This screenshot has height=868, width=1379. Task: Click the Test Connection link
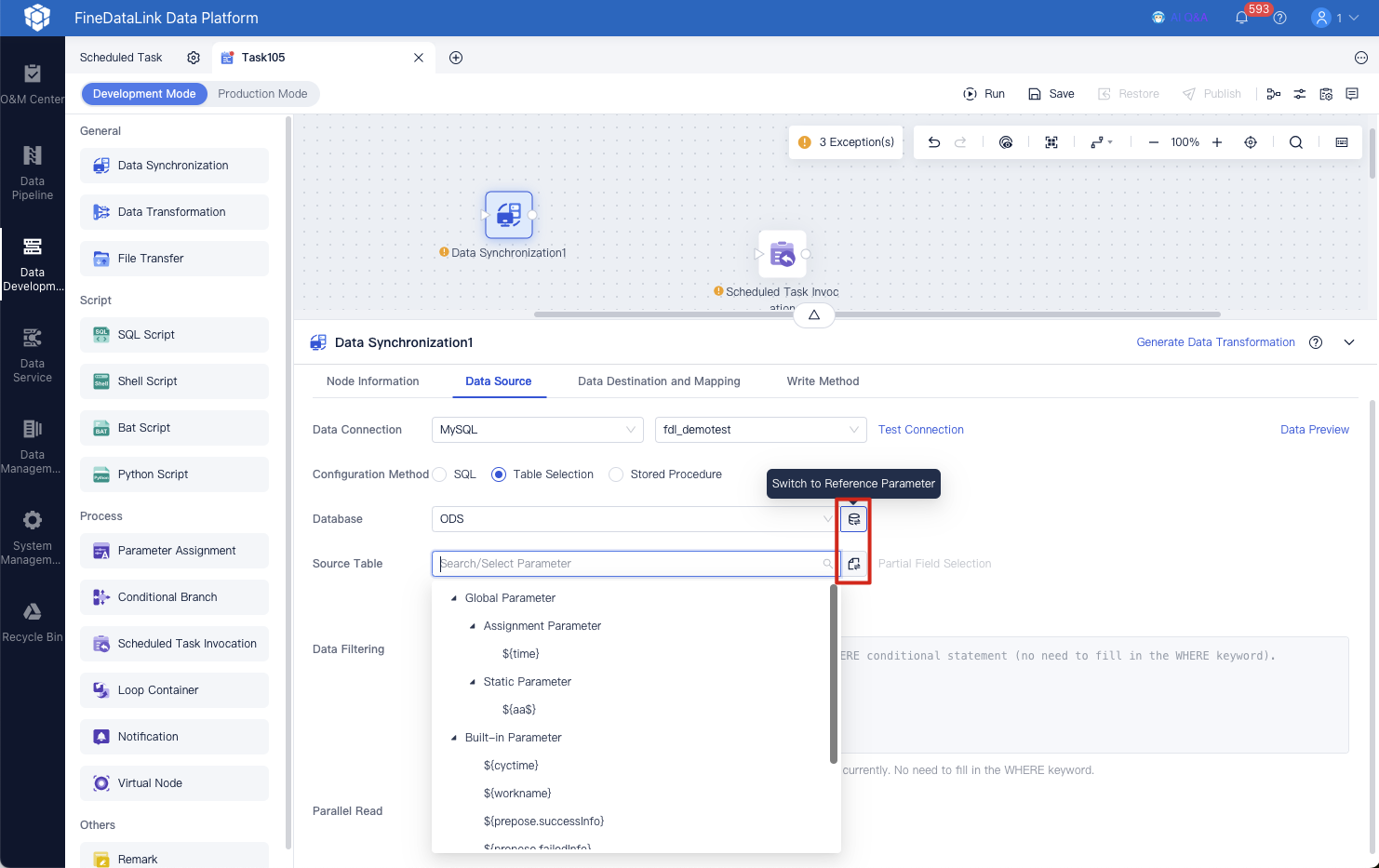(x=921, y=430)
